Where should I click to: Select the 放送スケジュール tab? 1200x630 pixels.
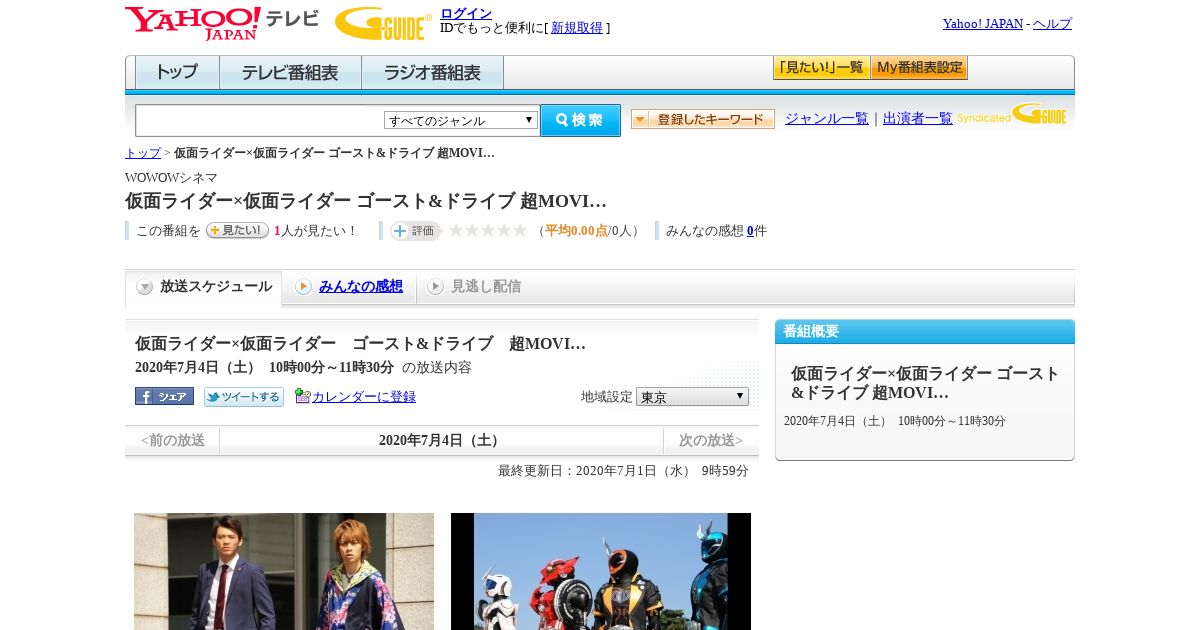pyautogui.click(x=204, y=287)
